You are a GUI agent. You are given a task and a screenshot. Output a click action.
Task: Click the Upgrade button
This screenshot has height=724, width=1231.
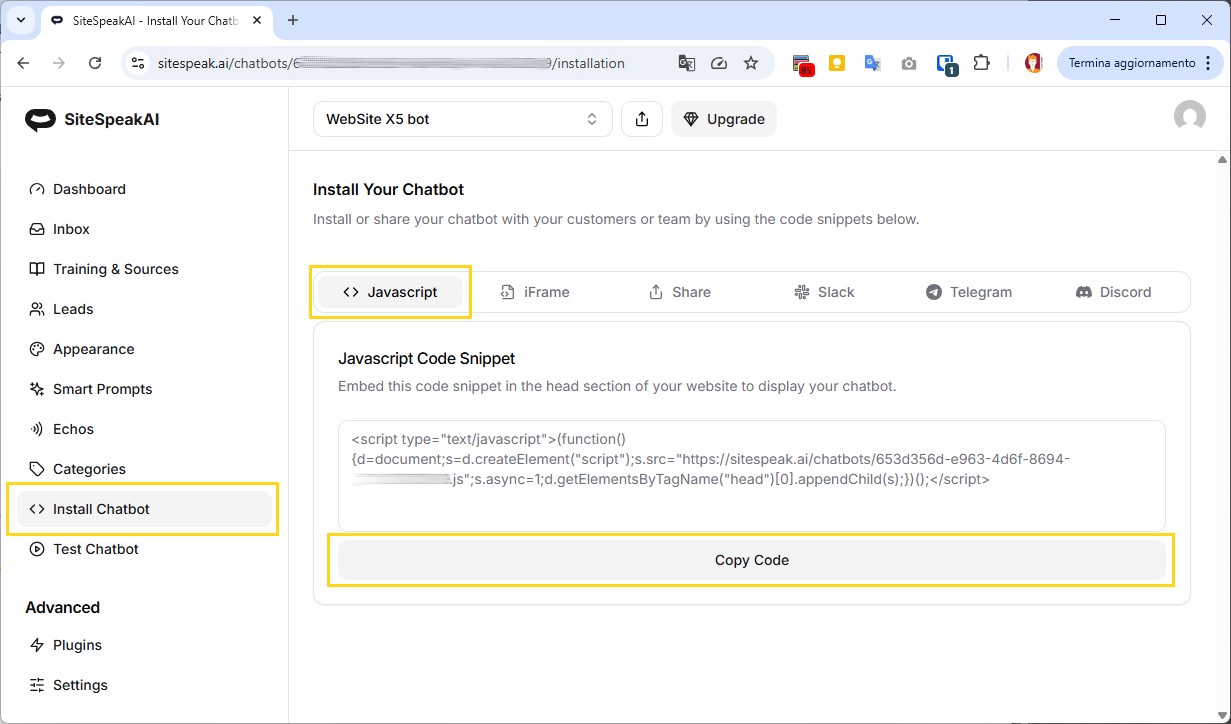tap(724, 119)
